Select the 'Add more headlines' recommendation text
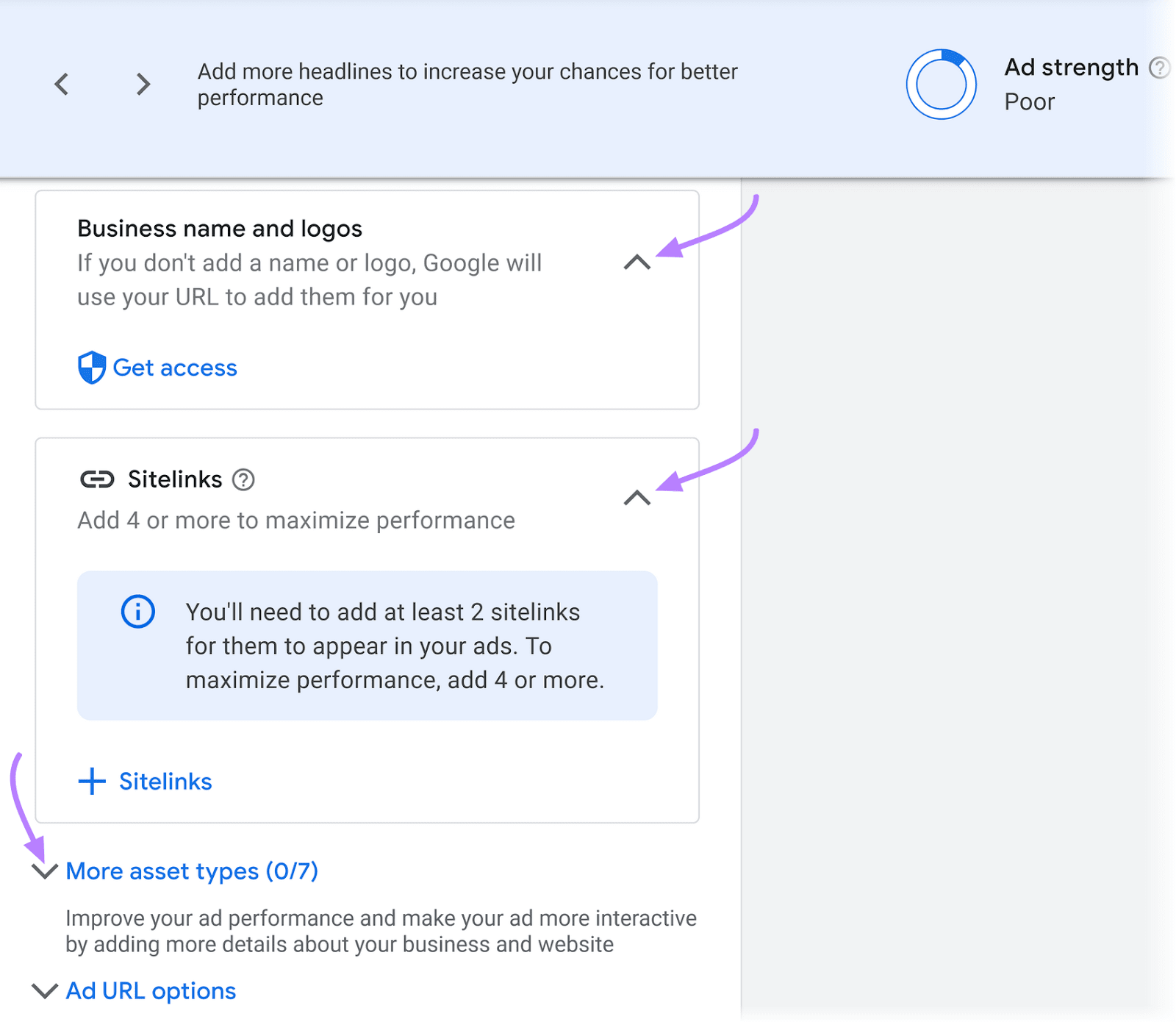This screenshot has height=1022, width=1176. (x=467, y=85)
